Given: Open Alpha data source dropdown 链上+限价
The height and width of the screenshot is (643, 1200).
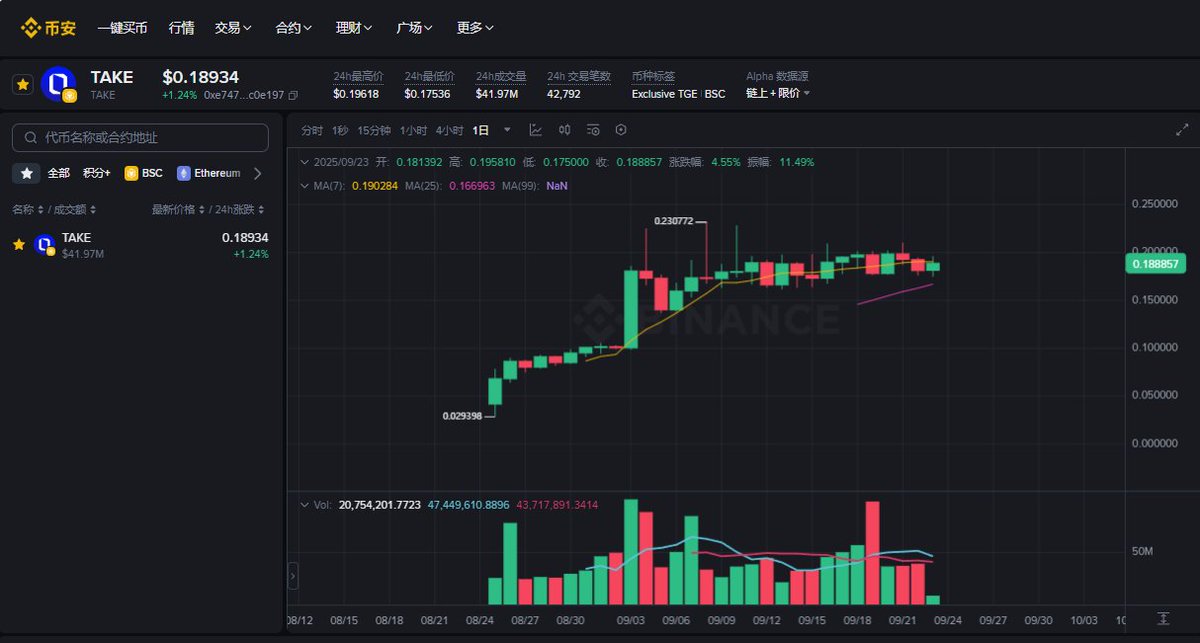Looking at the screenshot, I should pyautogui.click(x=778, y=93).
